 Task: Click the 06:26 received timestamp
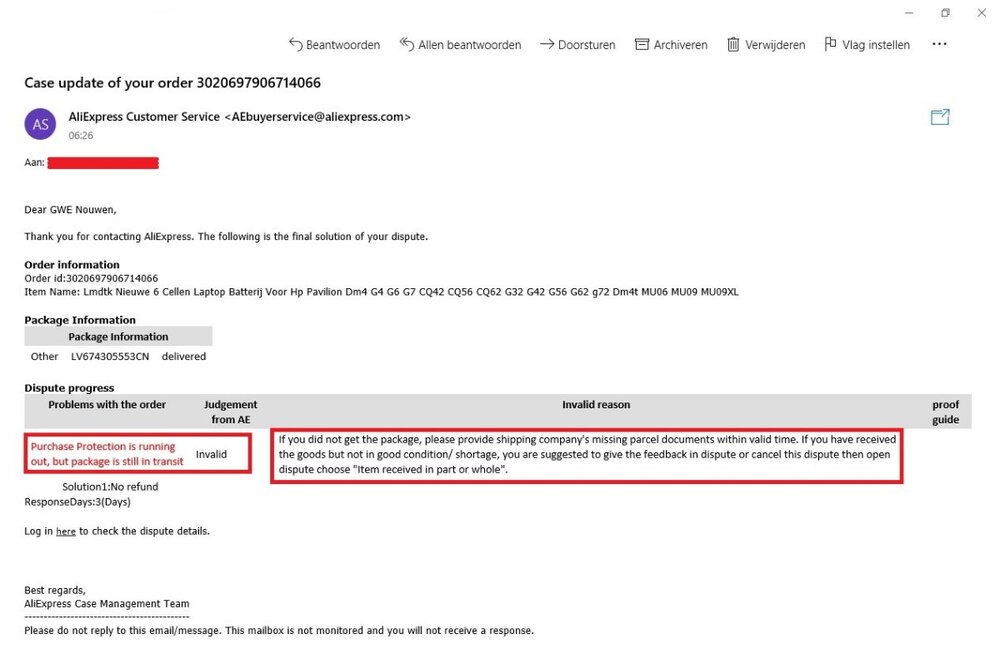tap(80, 135)
